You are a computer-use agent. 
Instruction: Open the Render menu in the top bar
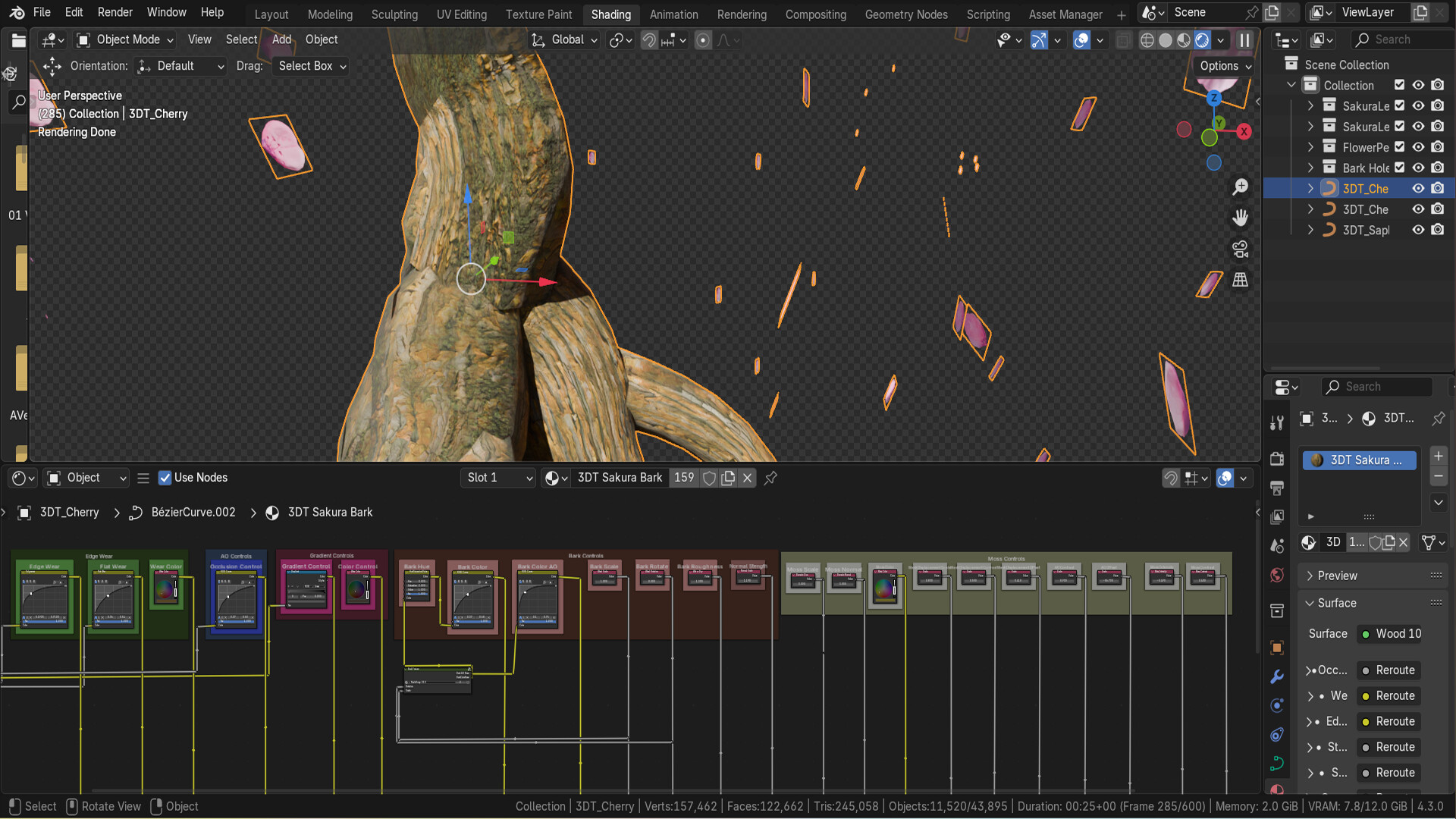115,12
